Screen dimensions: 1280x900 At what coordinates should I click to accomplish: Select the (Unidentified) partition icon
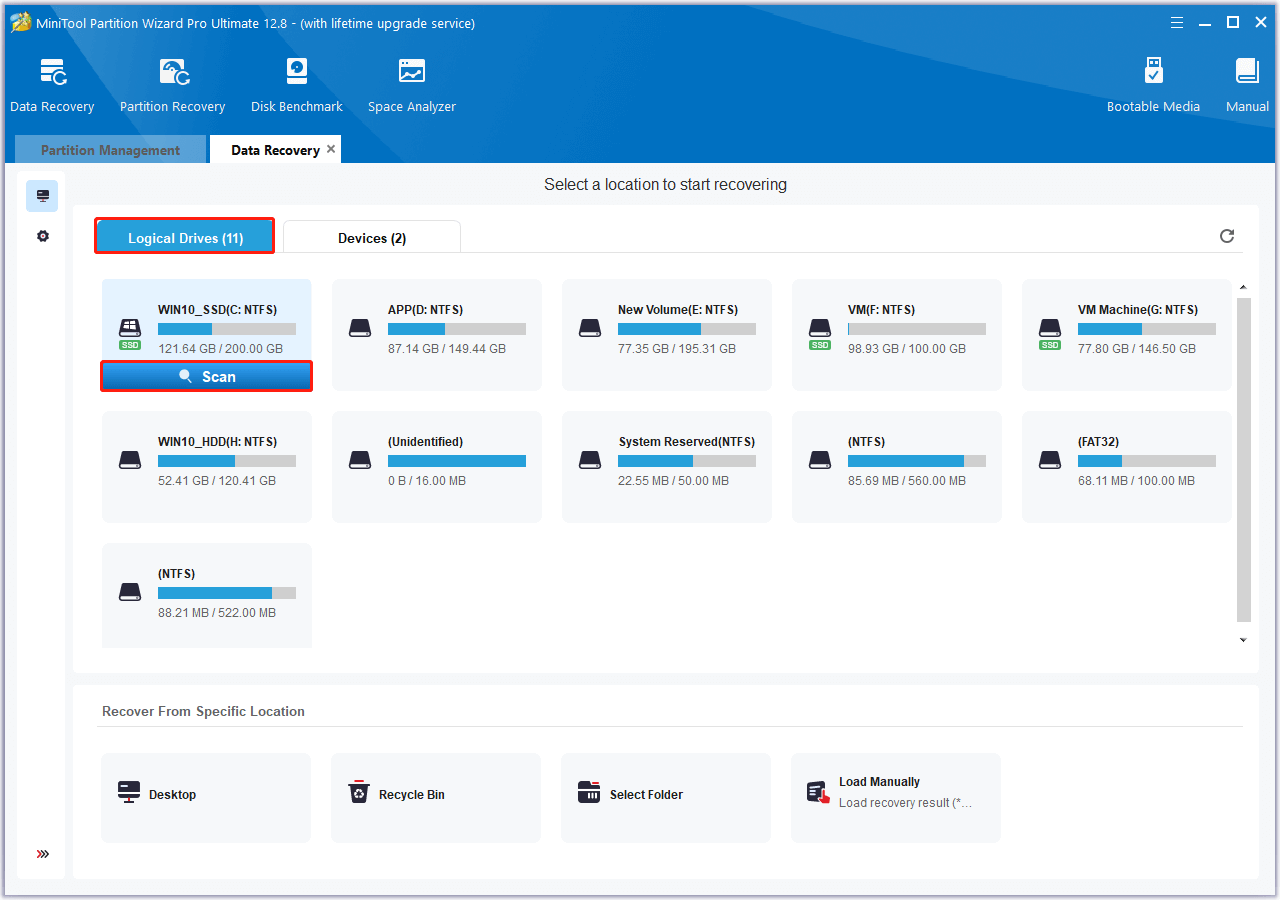click(360, 460)
